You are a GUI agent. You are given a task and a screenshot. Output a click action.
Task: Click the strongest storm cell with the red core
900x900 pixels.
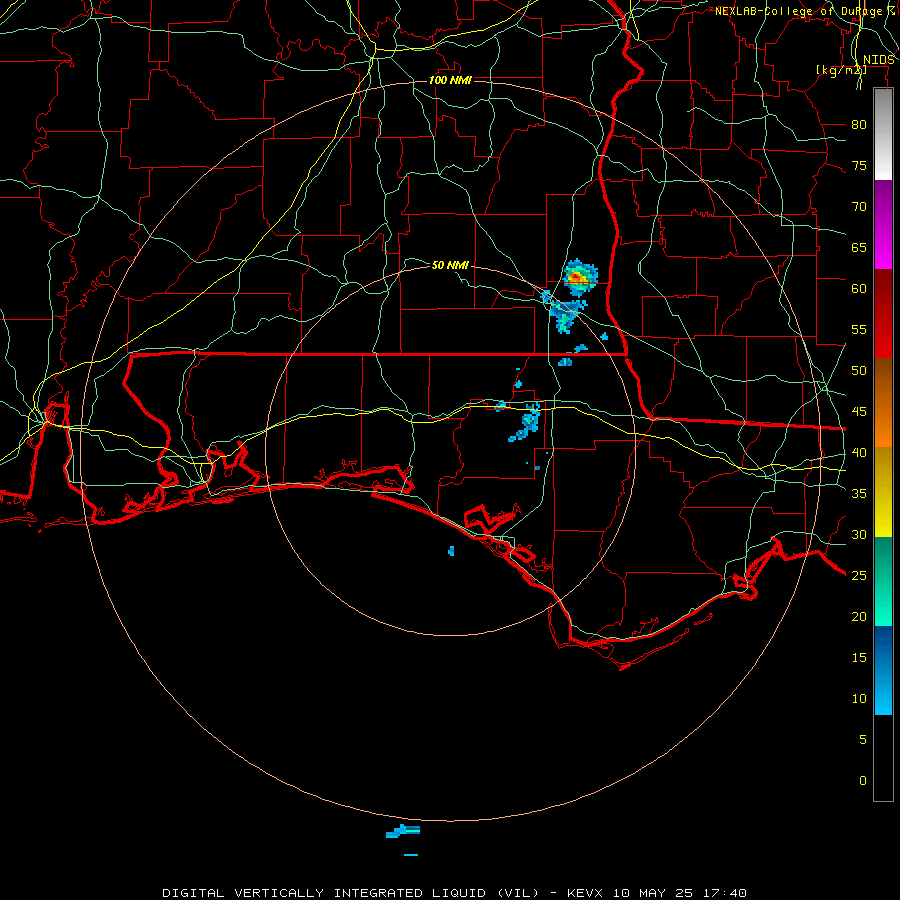pyautogui.click(x=580, y=277)
